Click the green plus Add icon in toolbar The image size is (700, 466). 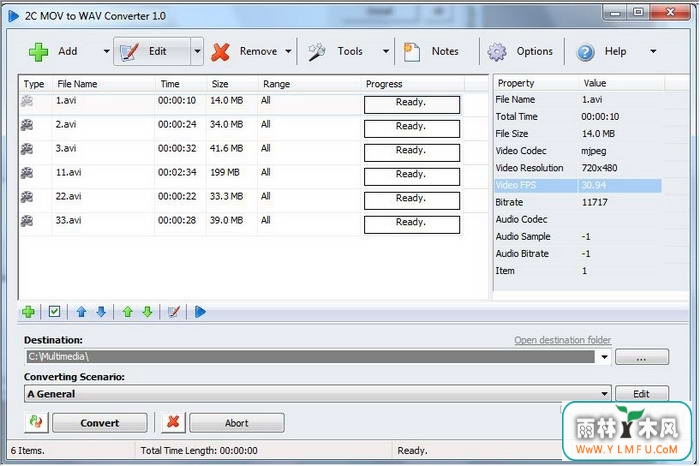pyautogui.click(x=38, y=52)
